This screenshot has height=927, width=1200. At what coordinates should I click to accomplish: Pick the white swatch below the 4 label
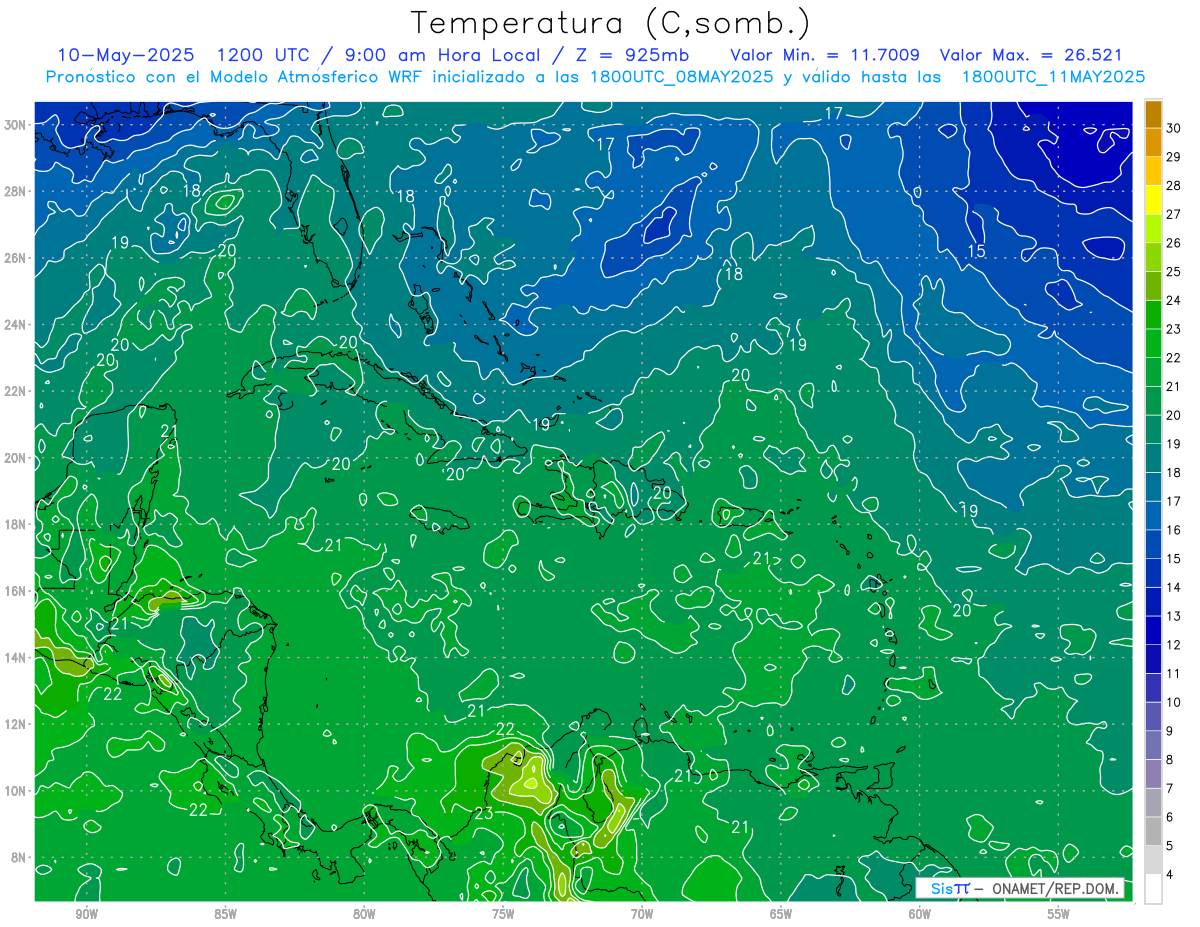[1153, 889]
